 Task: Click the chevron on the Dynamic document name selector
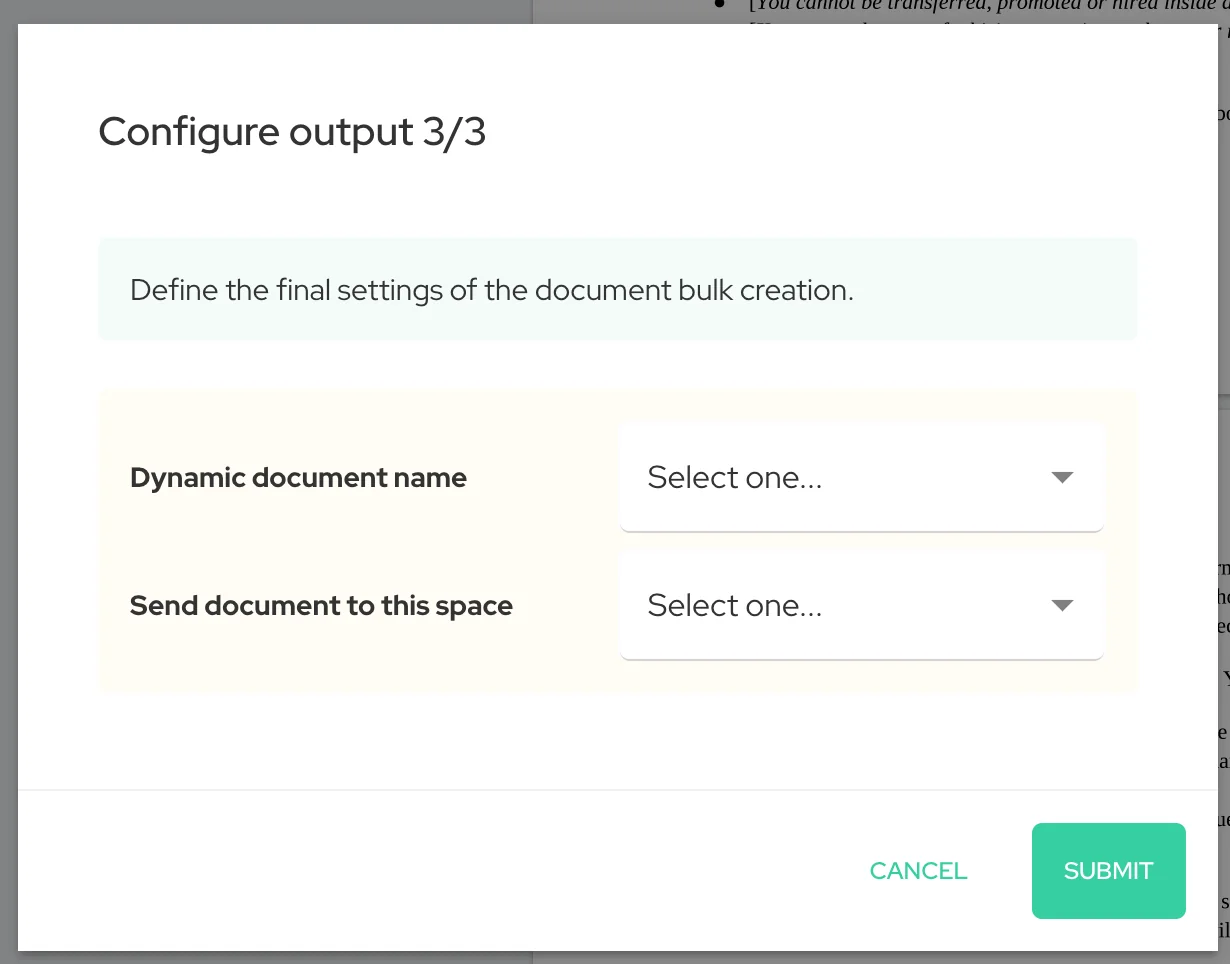[x=1062, y=477]
